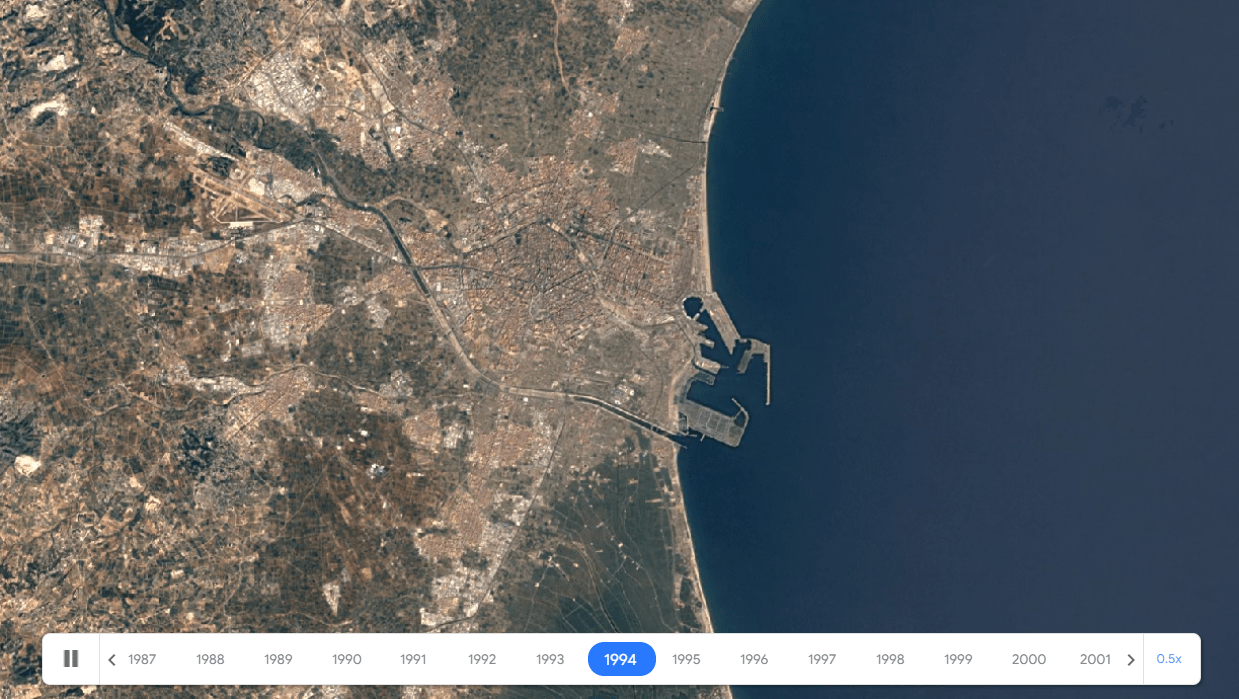The height and width of the screenshot is (699, 1239).
Task: Show the 1991 satellite image
Action: (413, 660)
